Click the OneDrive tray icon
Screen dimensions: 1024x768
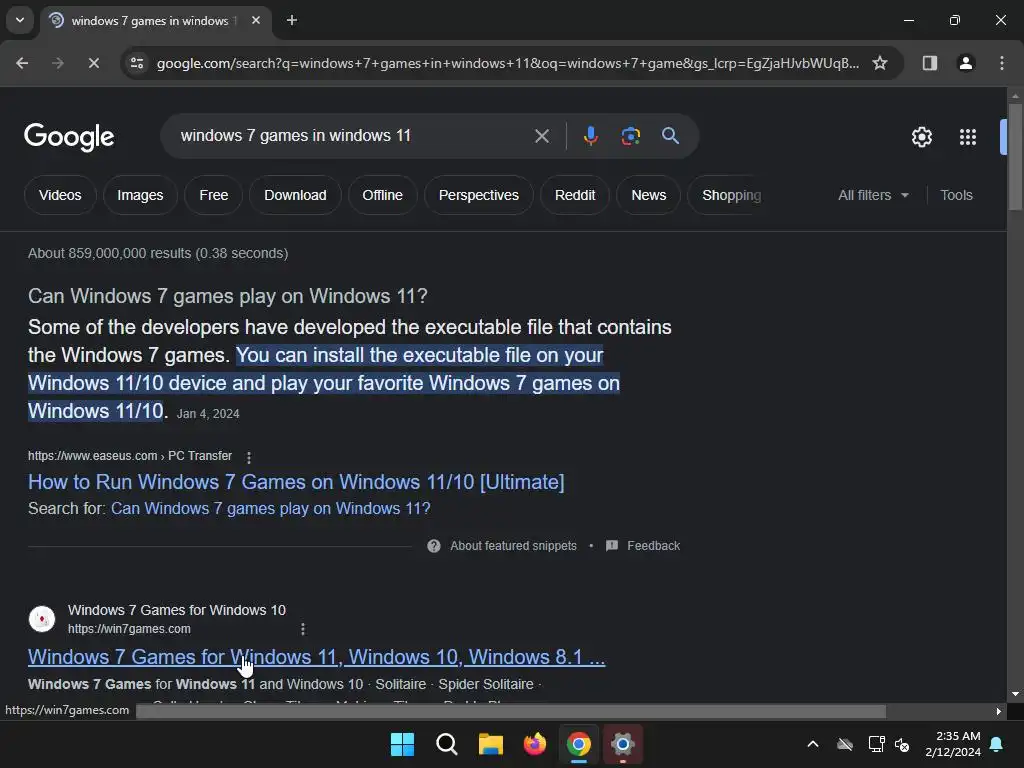(x=845, y=744)
